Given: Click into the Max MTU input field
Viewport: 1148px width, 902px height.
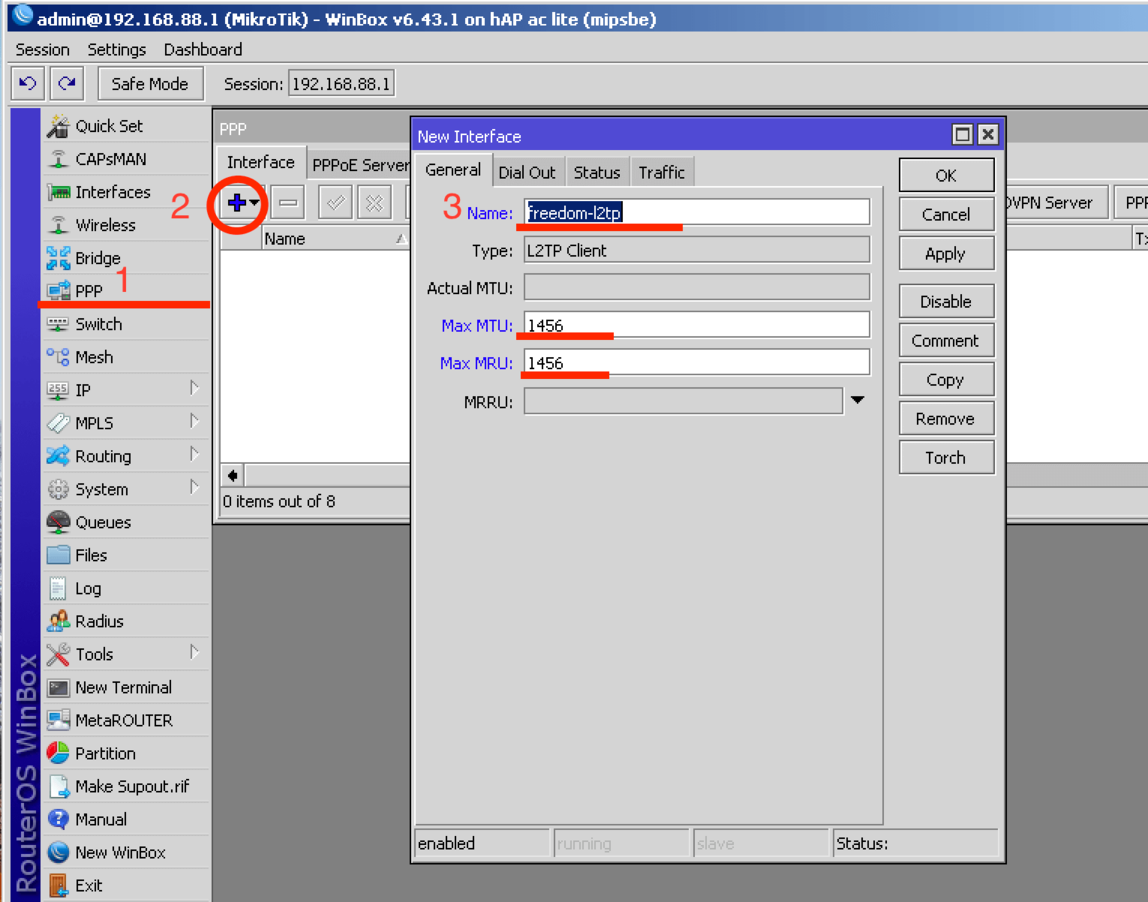Looking at the screenshot, I should tap(696, 325).
